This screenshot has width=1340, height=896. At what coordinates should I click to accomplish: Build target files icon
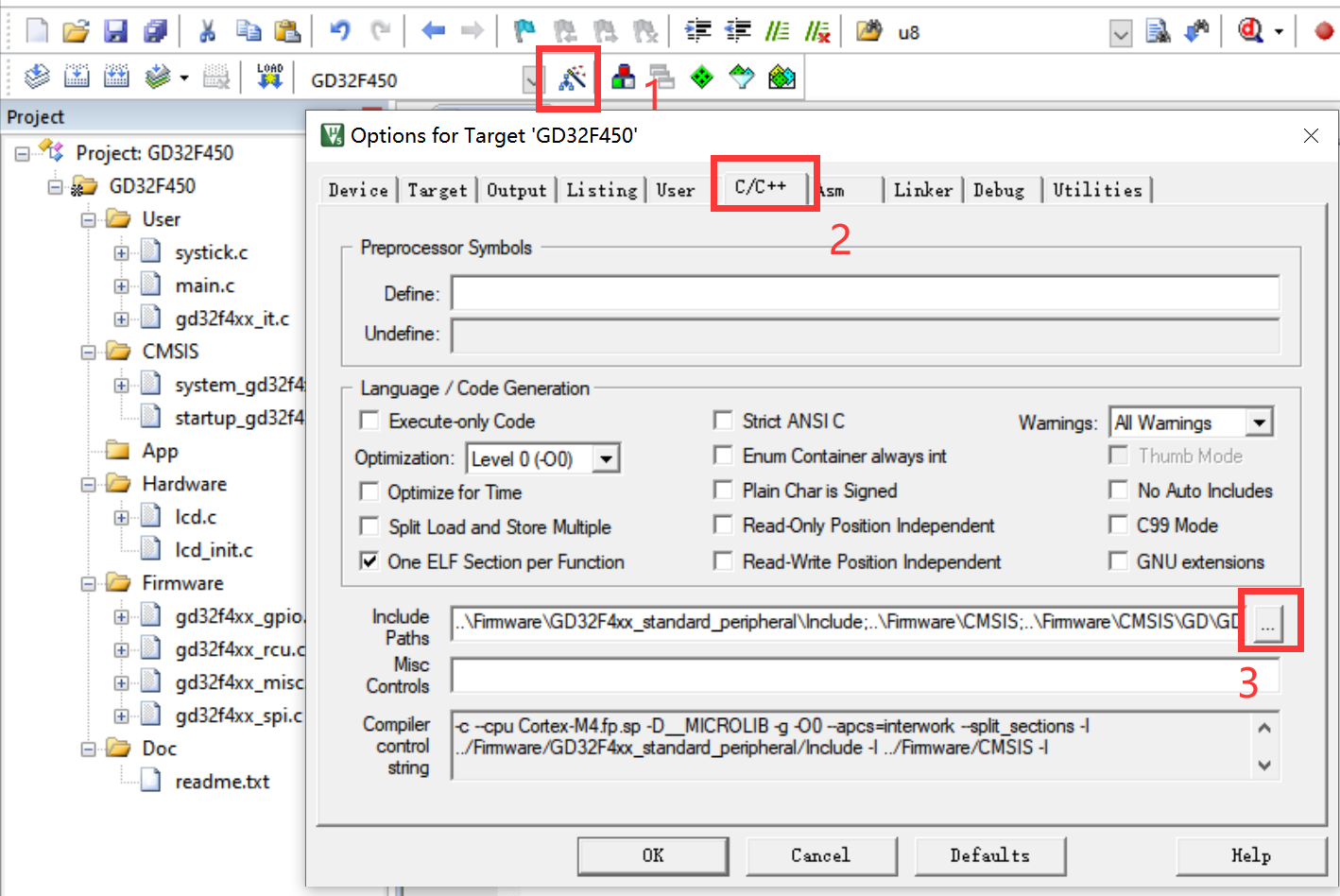click(x=77, y=77)
